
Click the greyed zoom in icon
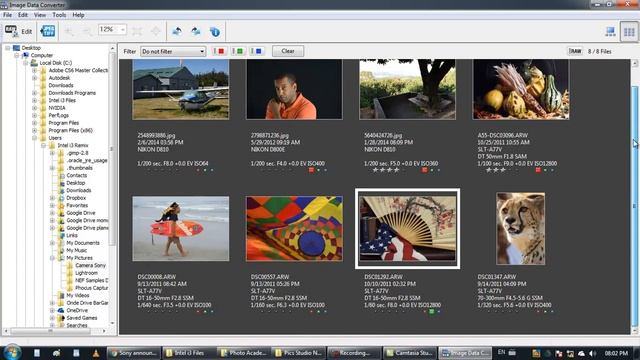click(69, 31)
